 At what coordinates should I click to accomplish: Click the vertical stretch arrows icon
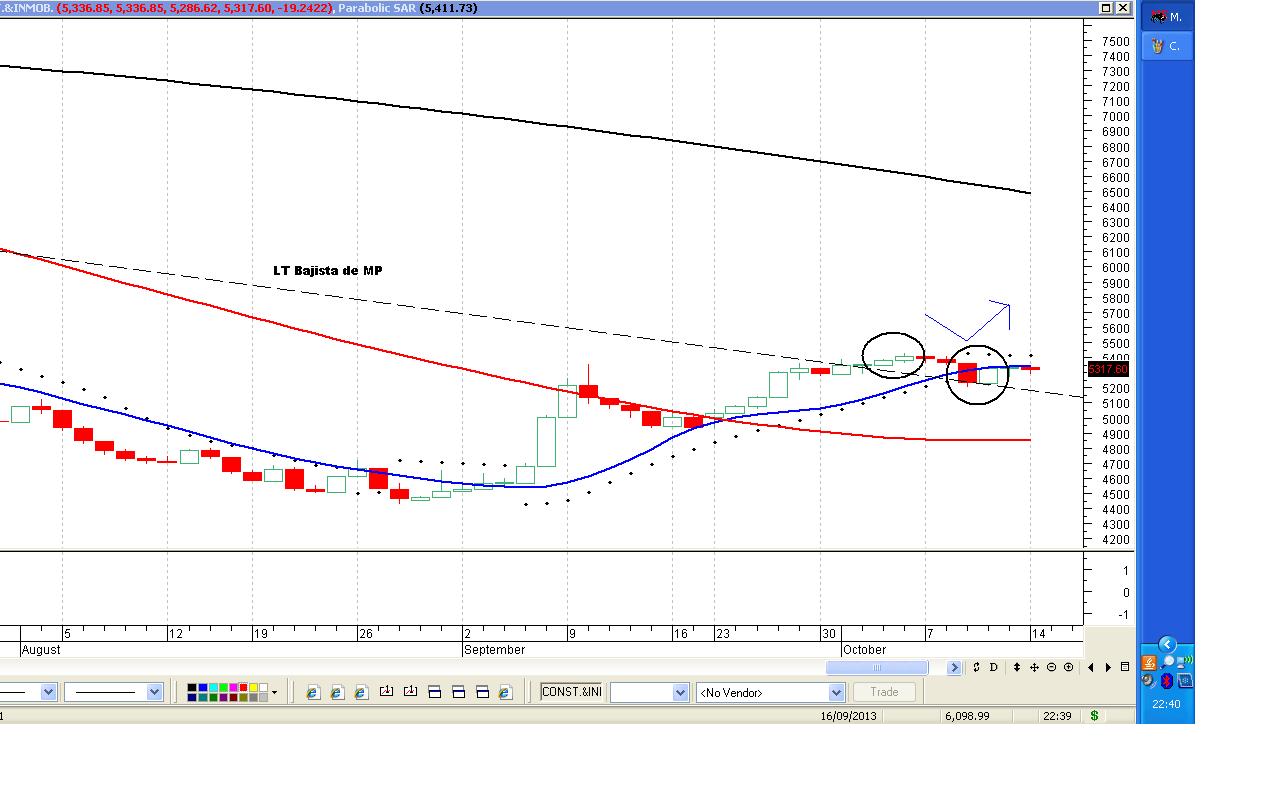pyautogui.click(x=1017, y=667)
